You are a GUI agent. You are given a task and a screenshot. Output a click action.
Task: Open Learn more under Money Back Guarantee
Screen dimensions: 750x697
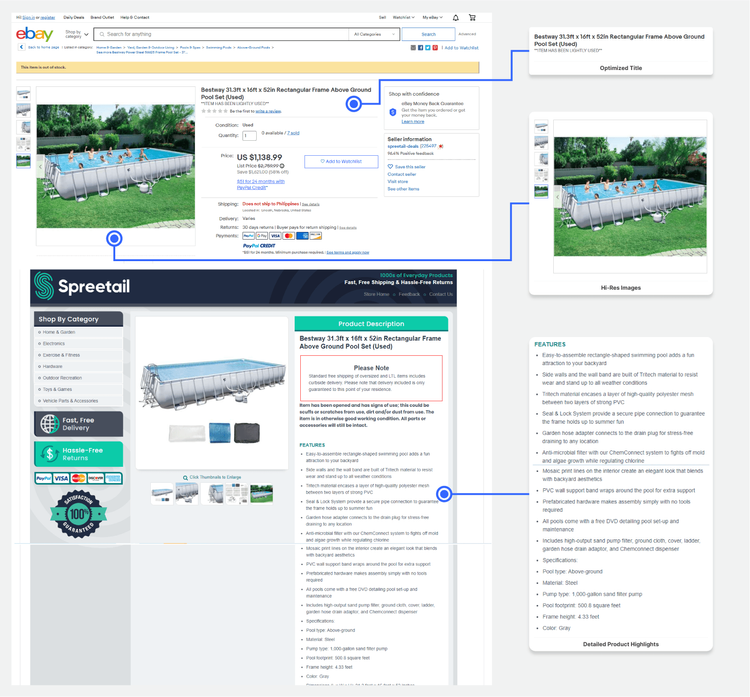[412, 122]
